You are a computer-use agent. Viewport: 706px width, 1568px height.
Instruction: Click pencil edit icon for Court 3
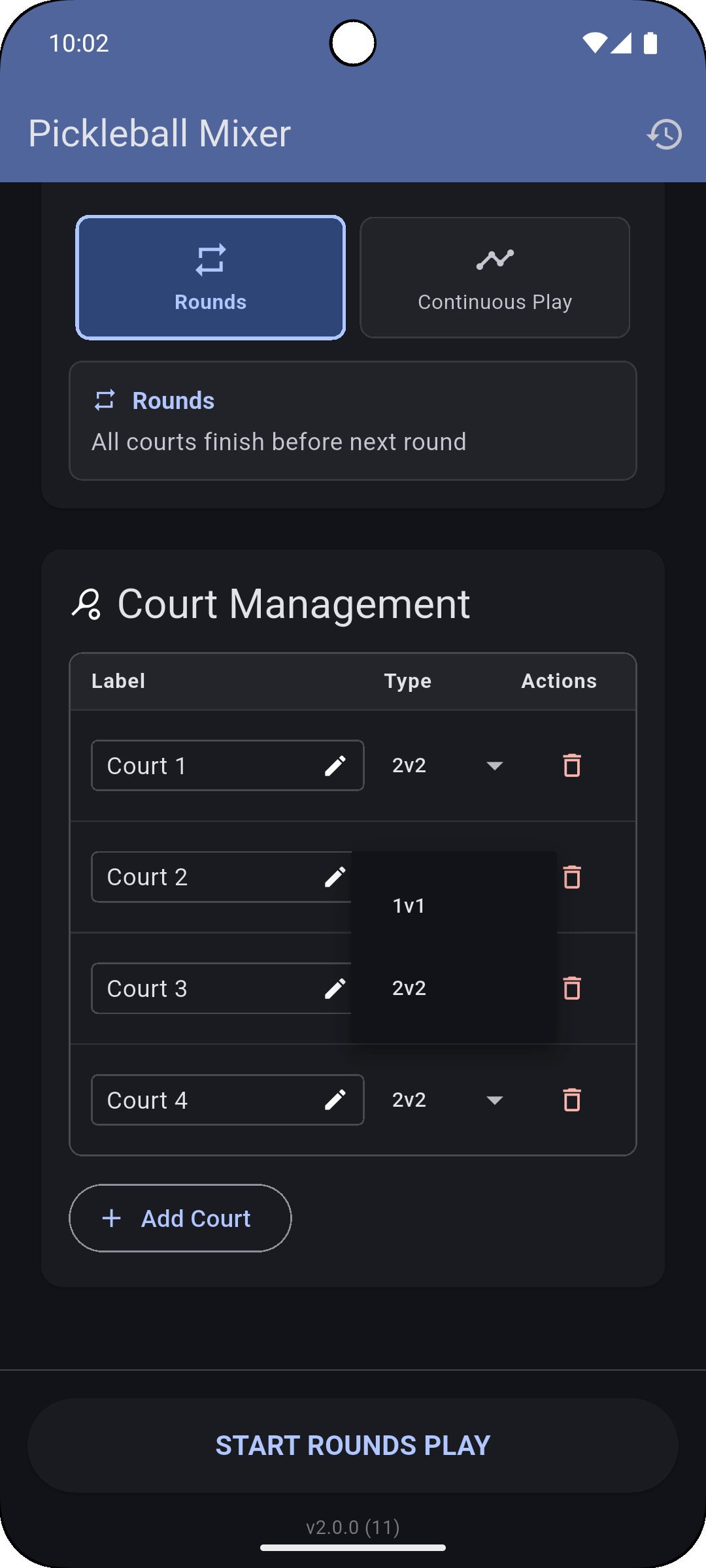click(x=335, y=988)
